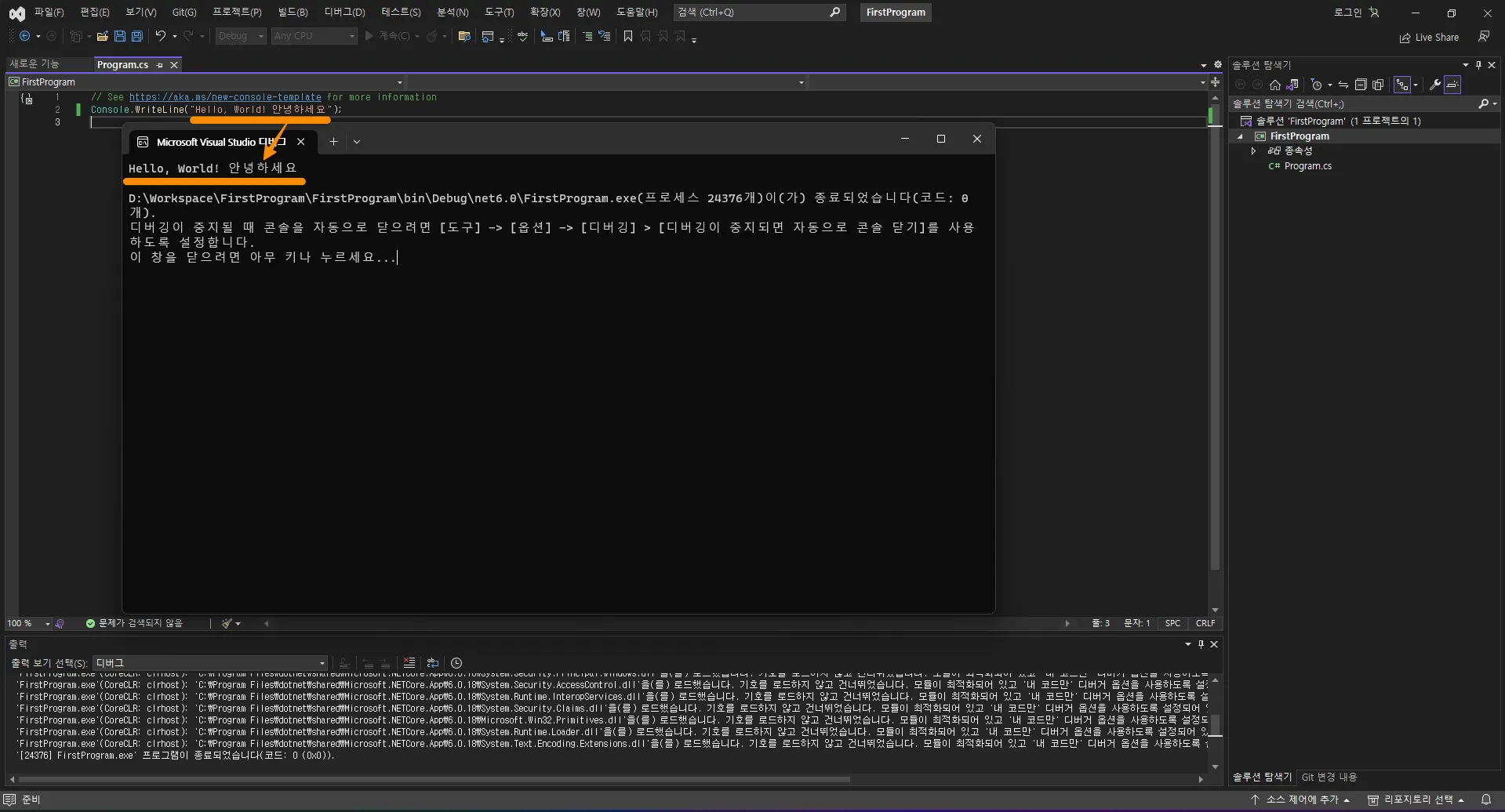The width and height of the screenshot is (1505, 812).
Task: Open the new tab dropdown chevron in the console window
Action: coord(357,142)
